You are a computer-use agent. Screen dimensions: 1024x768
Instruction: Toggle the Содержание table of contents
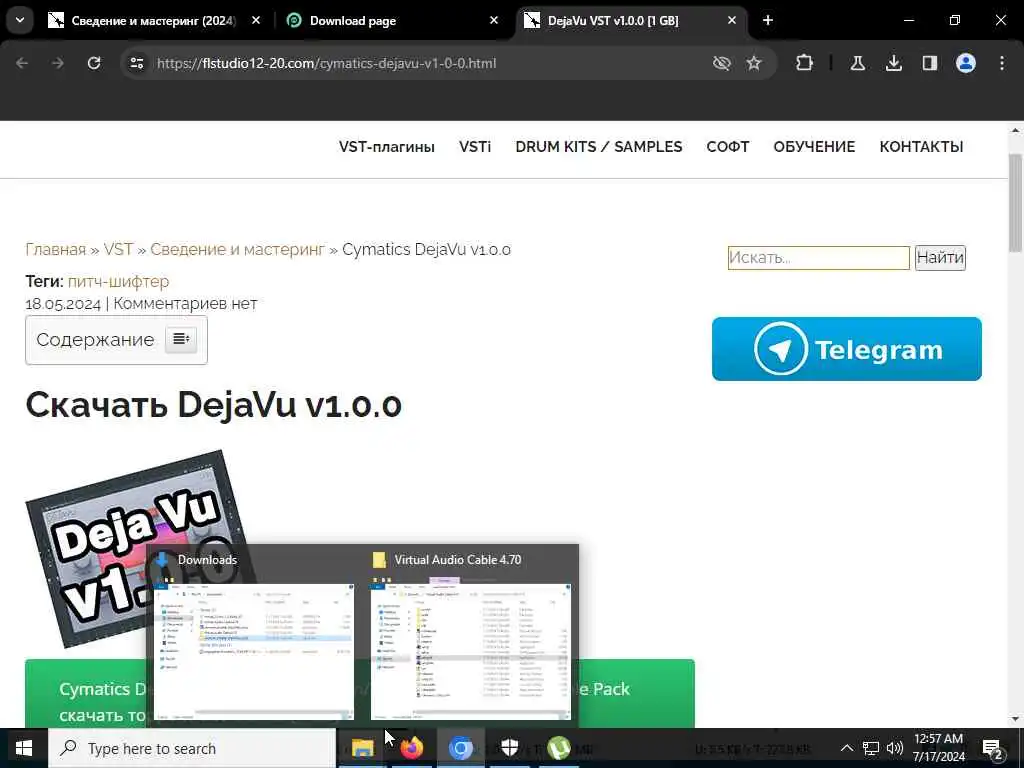coord(181,339)
